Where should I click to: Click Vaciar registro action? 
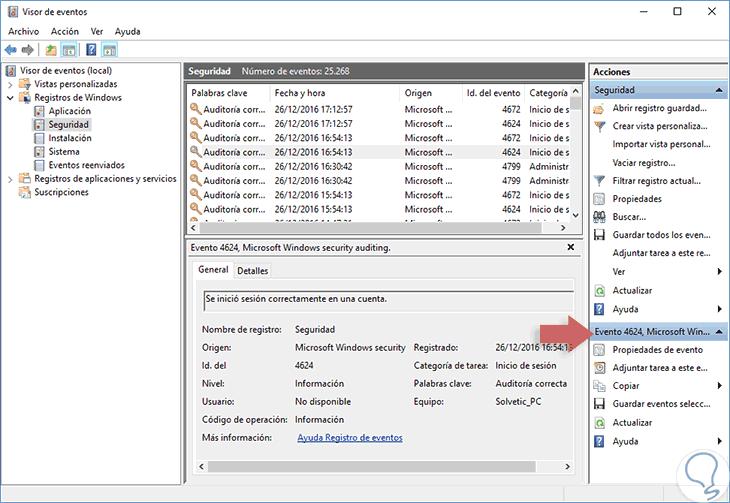[x=643, y=162]
